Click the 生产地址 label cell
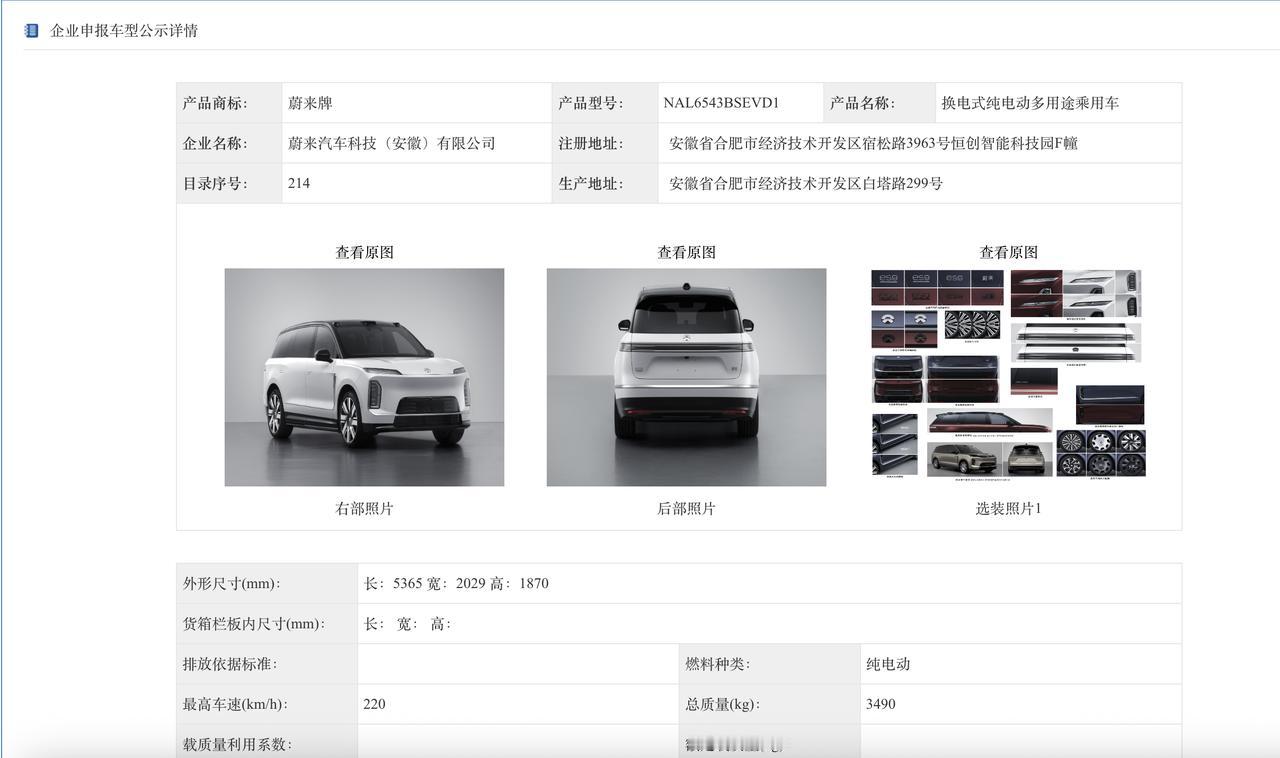1280x758 pixels. tap(605, 183)
